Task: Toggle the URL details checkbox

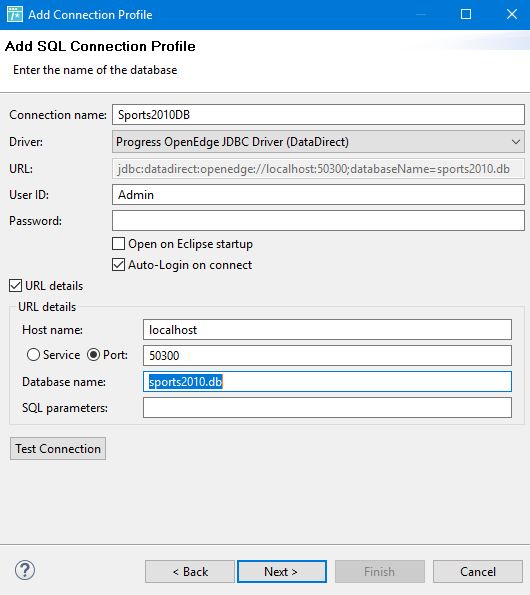Action: [x=16, y=286]
